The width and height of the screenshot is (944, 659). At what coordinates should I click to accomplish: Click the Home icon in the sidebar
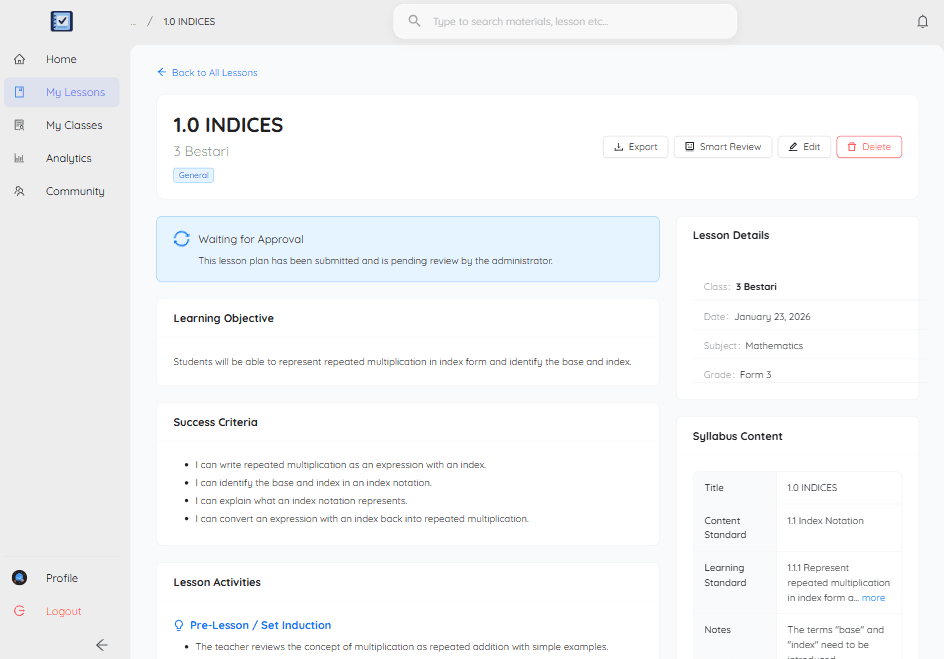click(x=18, y=59)
